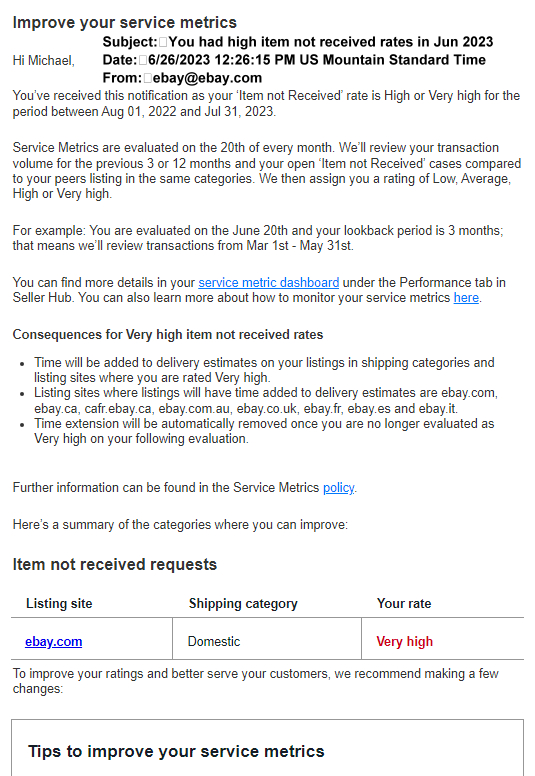The height and width of the screenshot is (776, 535).
Task: Select the Subject line of the email
Action: (298, 42)
